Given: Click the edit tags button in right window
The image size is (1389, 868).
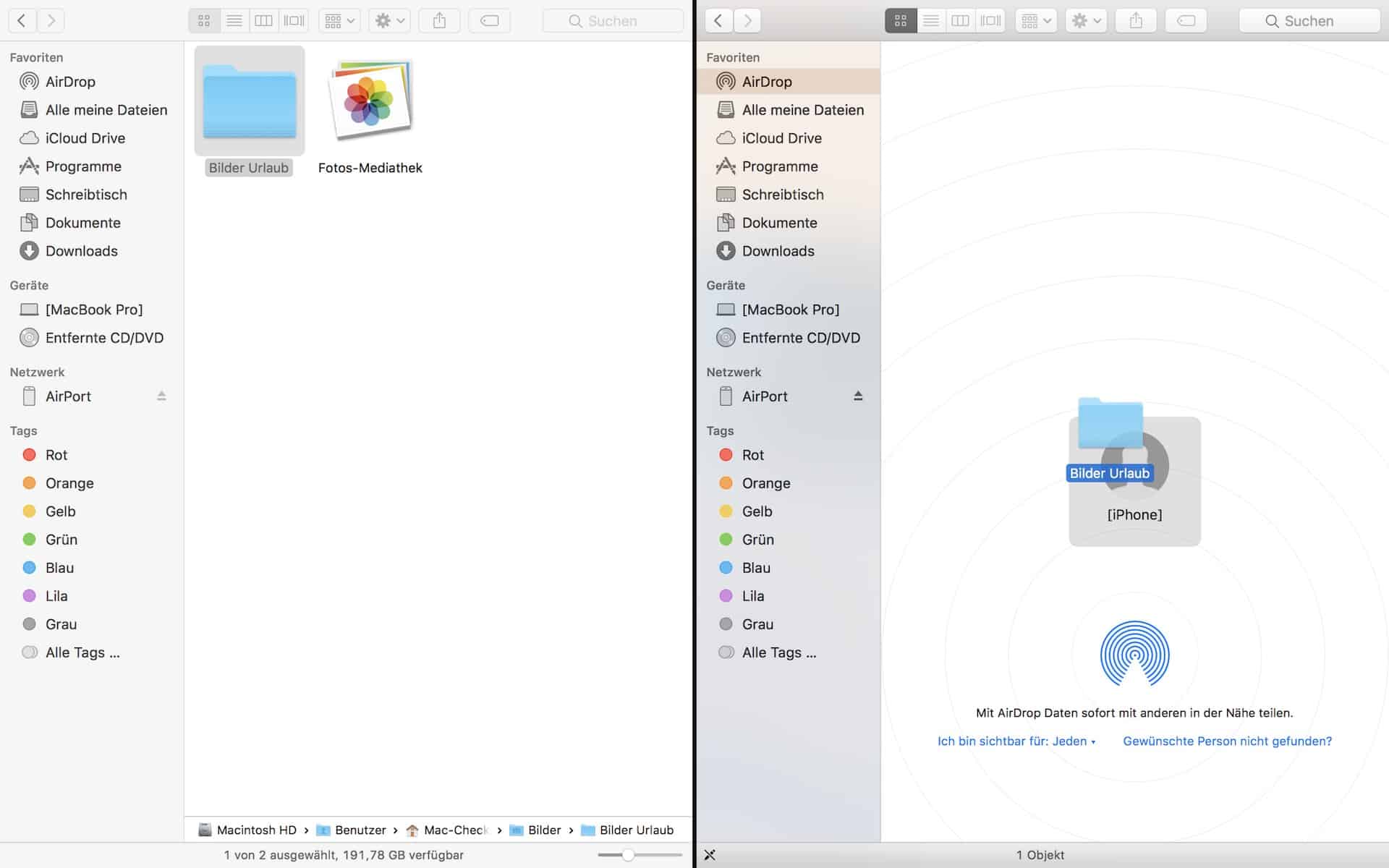Looking at the screenshot, I should coord(1186,20).
